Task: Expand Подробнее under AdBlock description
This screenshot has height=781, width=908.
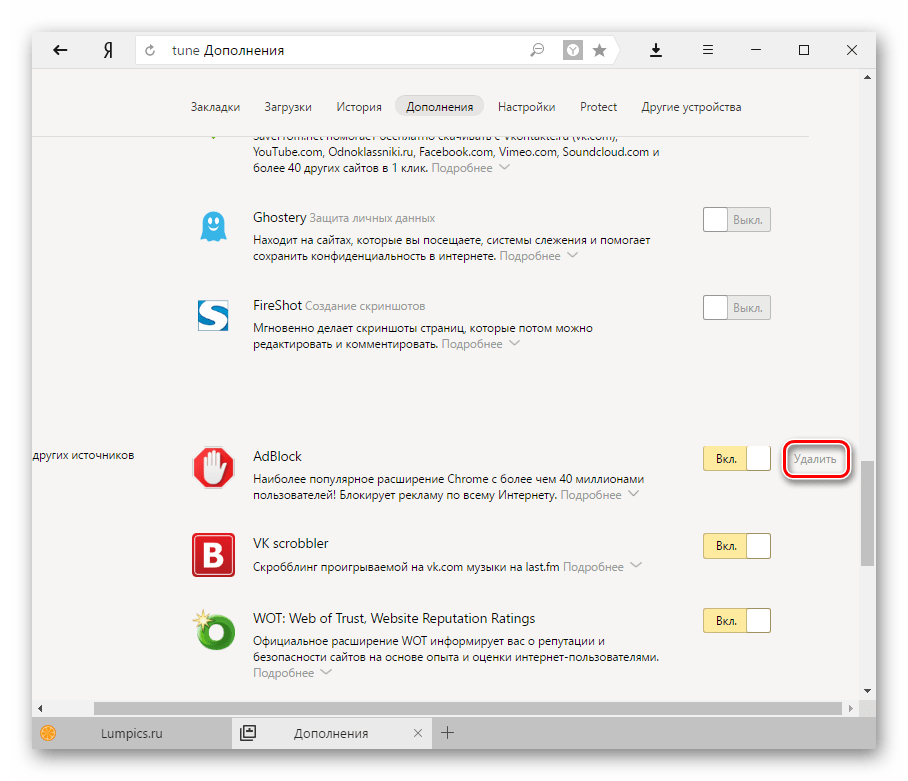Action: 599,495
